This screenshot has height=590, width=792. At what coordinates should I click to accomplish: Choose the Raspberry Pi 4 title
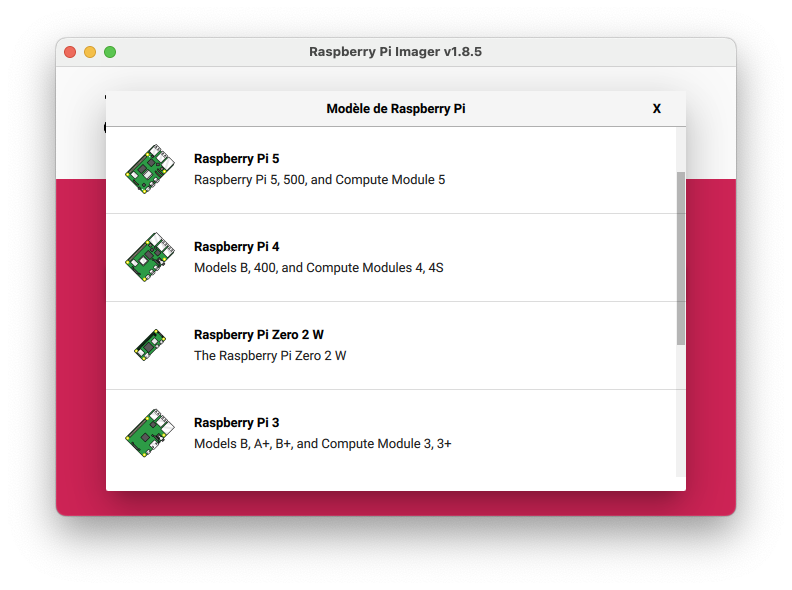tap(236, 247)
